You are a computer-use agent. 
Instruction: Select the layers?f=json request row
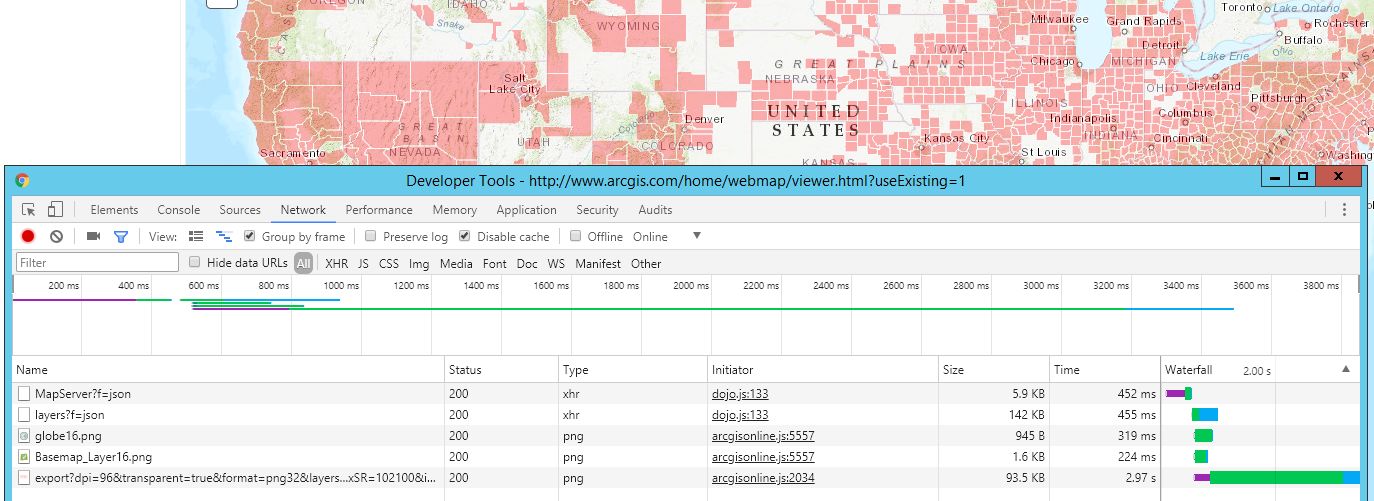click(x=686, y=415)
